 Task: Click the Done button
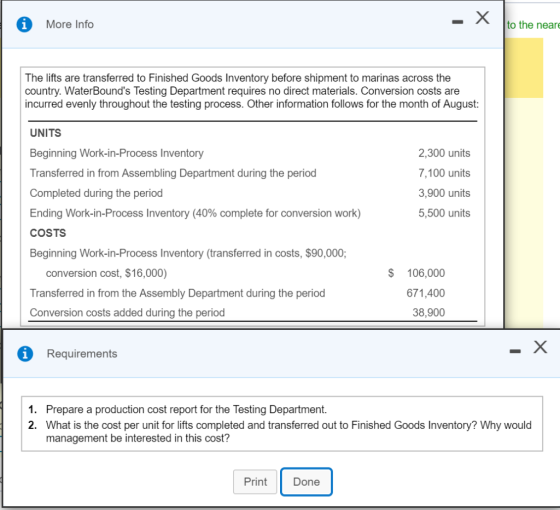306,481
